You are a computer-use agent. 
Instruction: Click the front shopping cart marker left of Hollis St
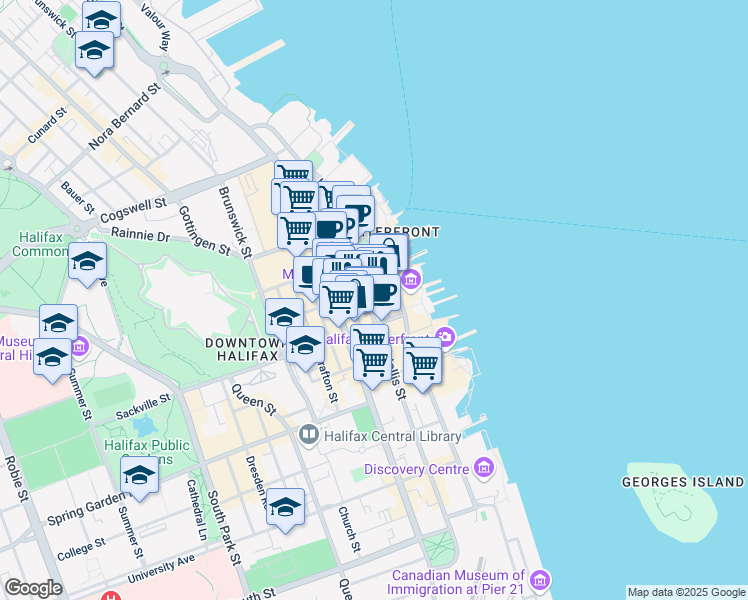(x=373, y=363)
